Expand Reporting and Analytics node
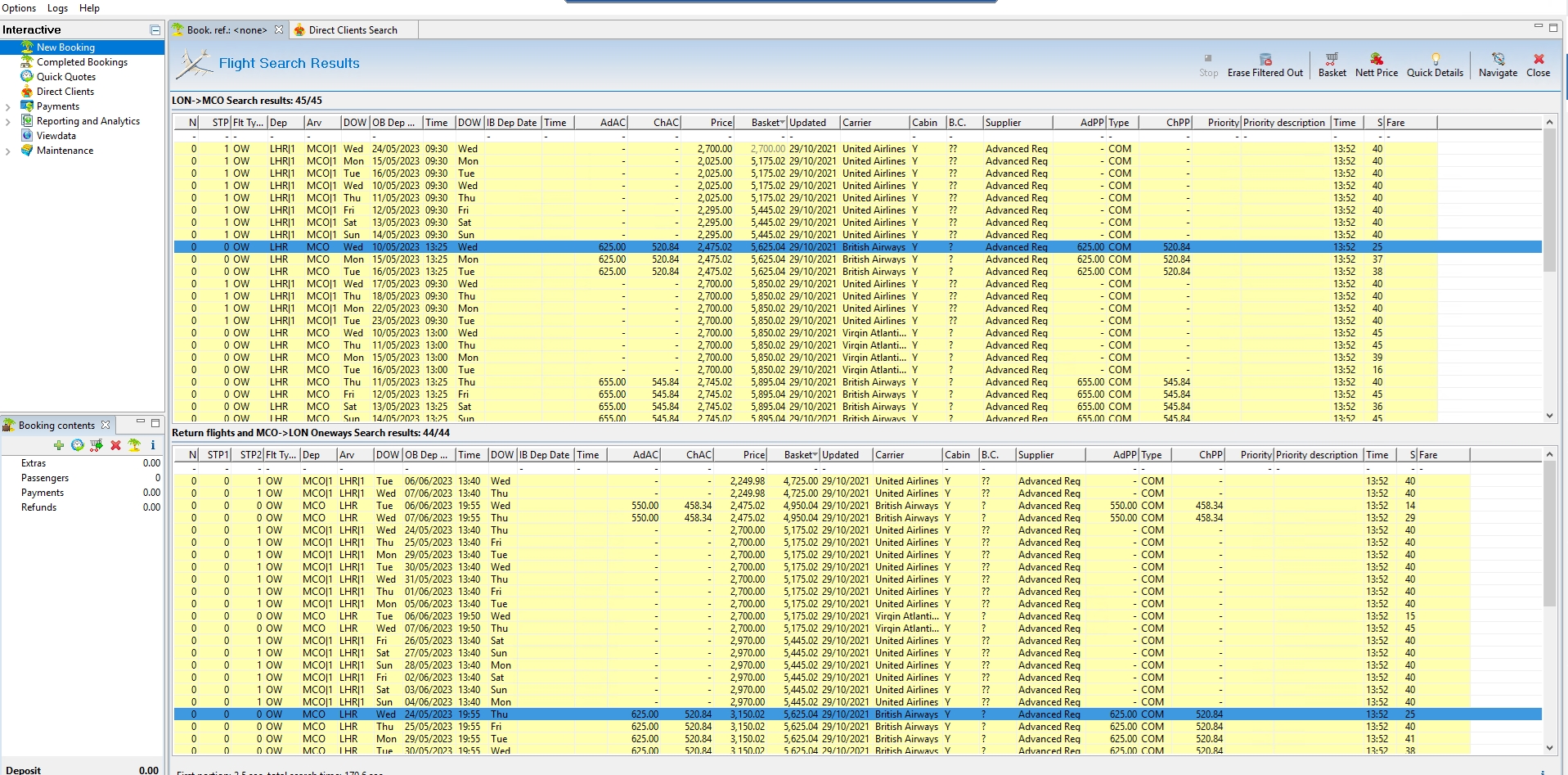 [8, 122]
